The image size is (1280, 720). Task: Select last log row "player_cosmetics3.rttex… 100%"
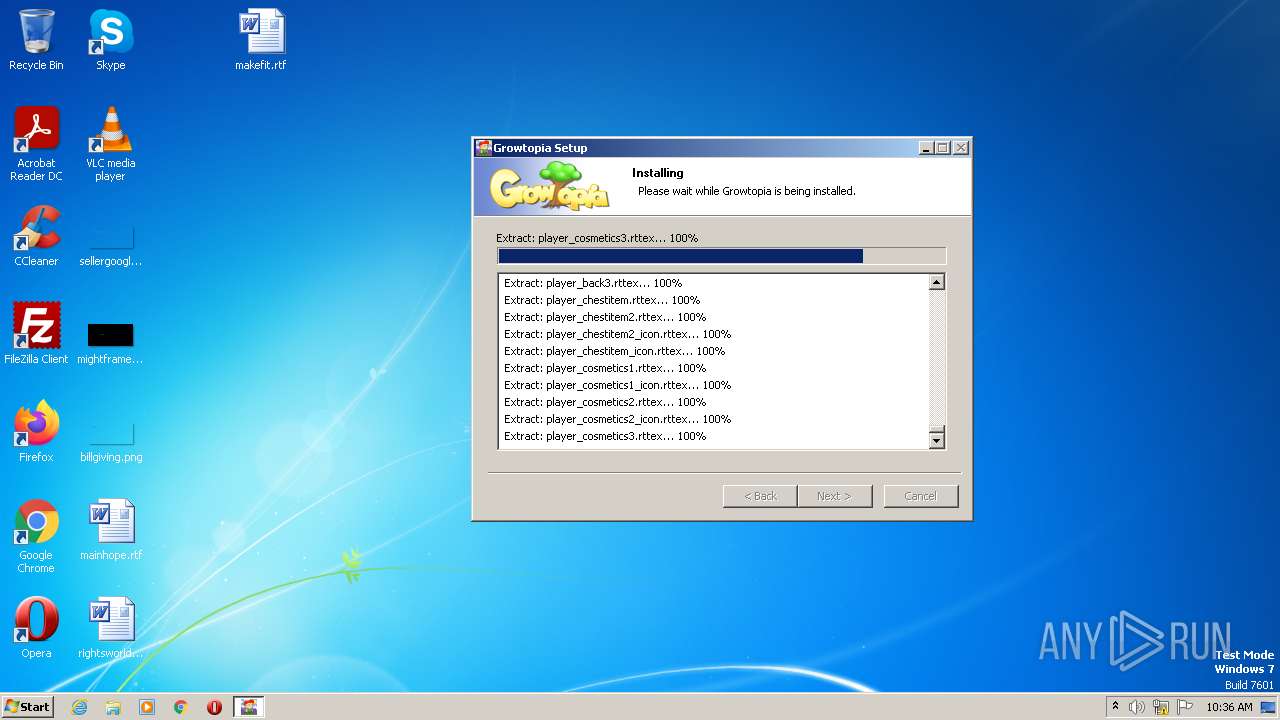[605, 436]
